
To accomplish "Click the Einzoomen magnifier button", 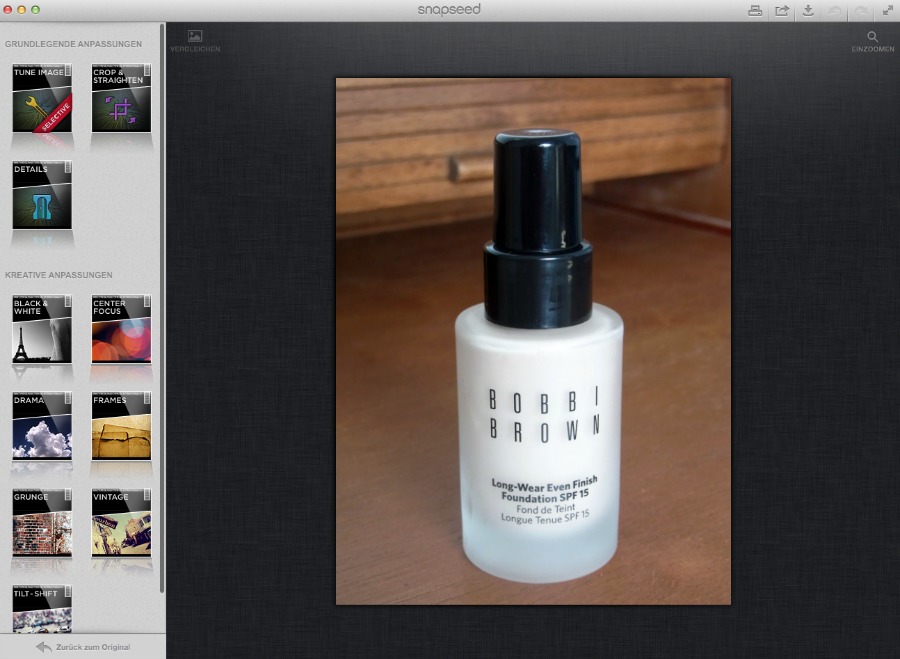I will 872,41.
